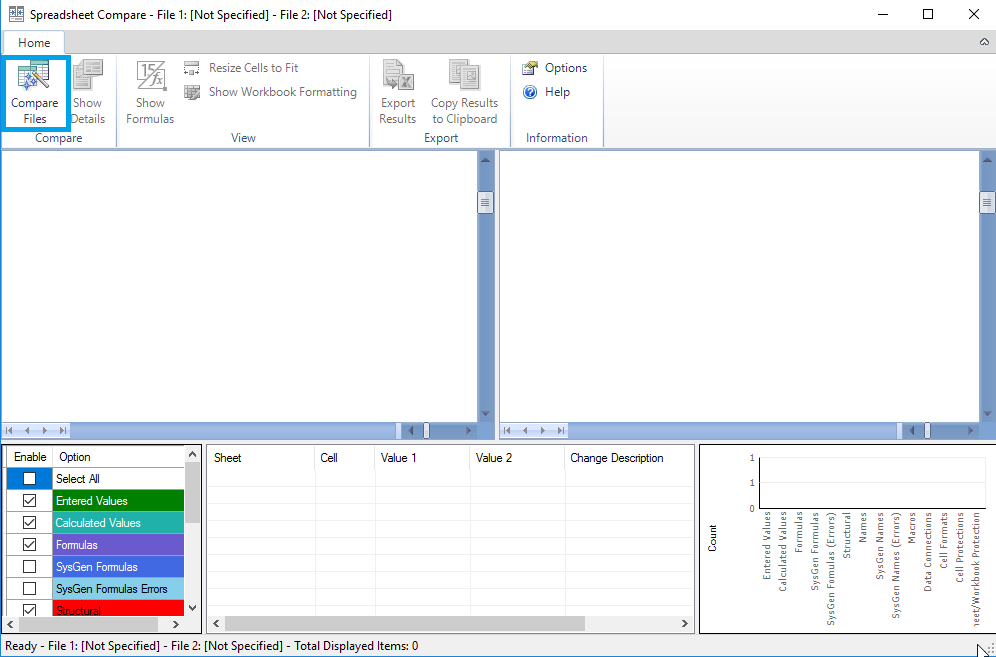Open the Help icon
Viewport: 996px width, 657px height.
coord(530,92)
